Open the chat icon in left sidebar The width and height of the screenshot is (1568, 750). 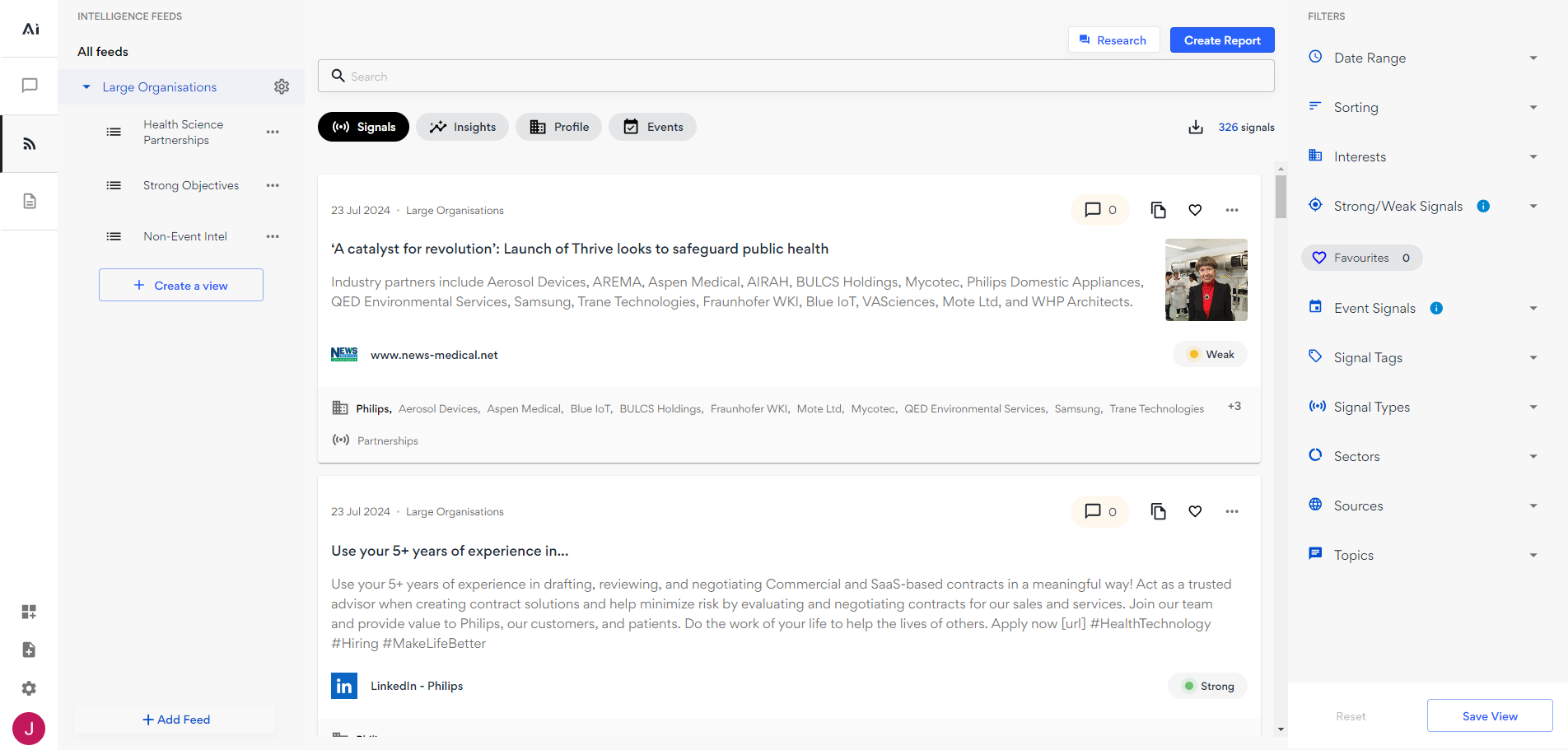coord(30,86)
